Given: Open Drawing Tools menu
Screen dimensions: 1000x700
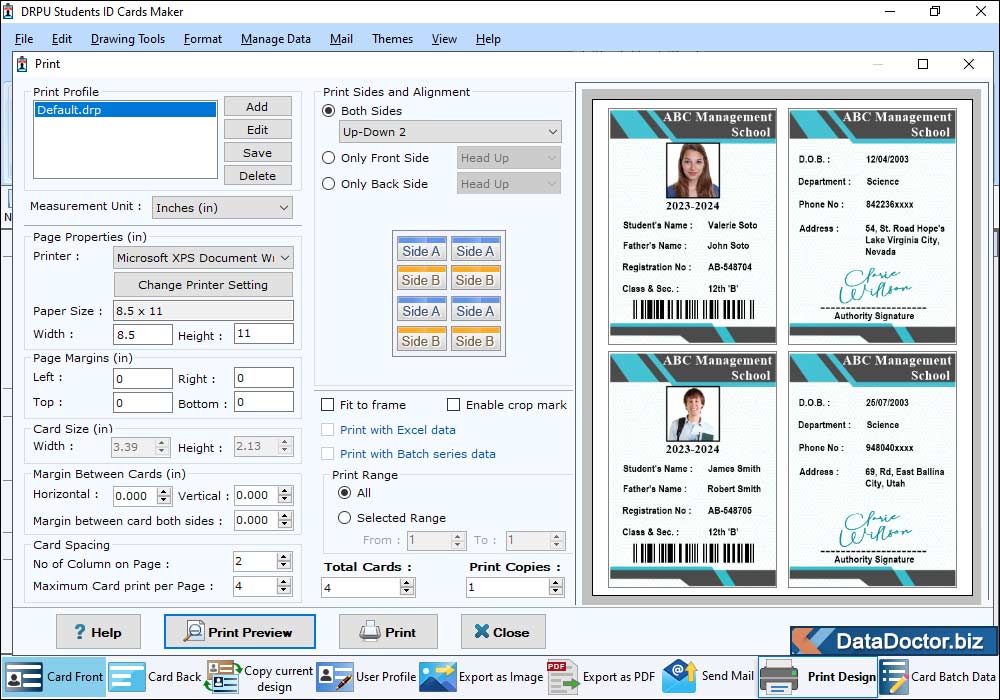Looking at the screenshot, I should (128, 39).
